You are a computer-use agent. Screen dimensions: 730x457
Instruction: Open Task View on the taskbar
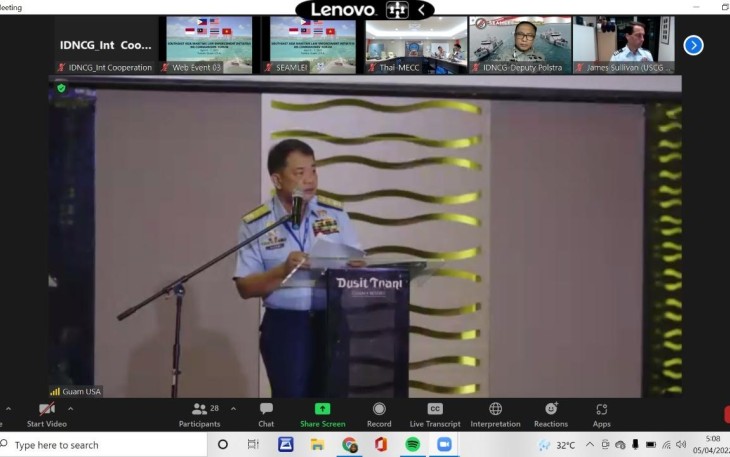(x=253, y=444)
